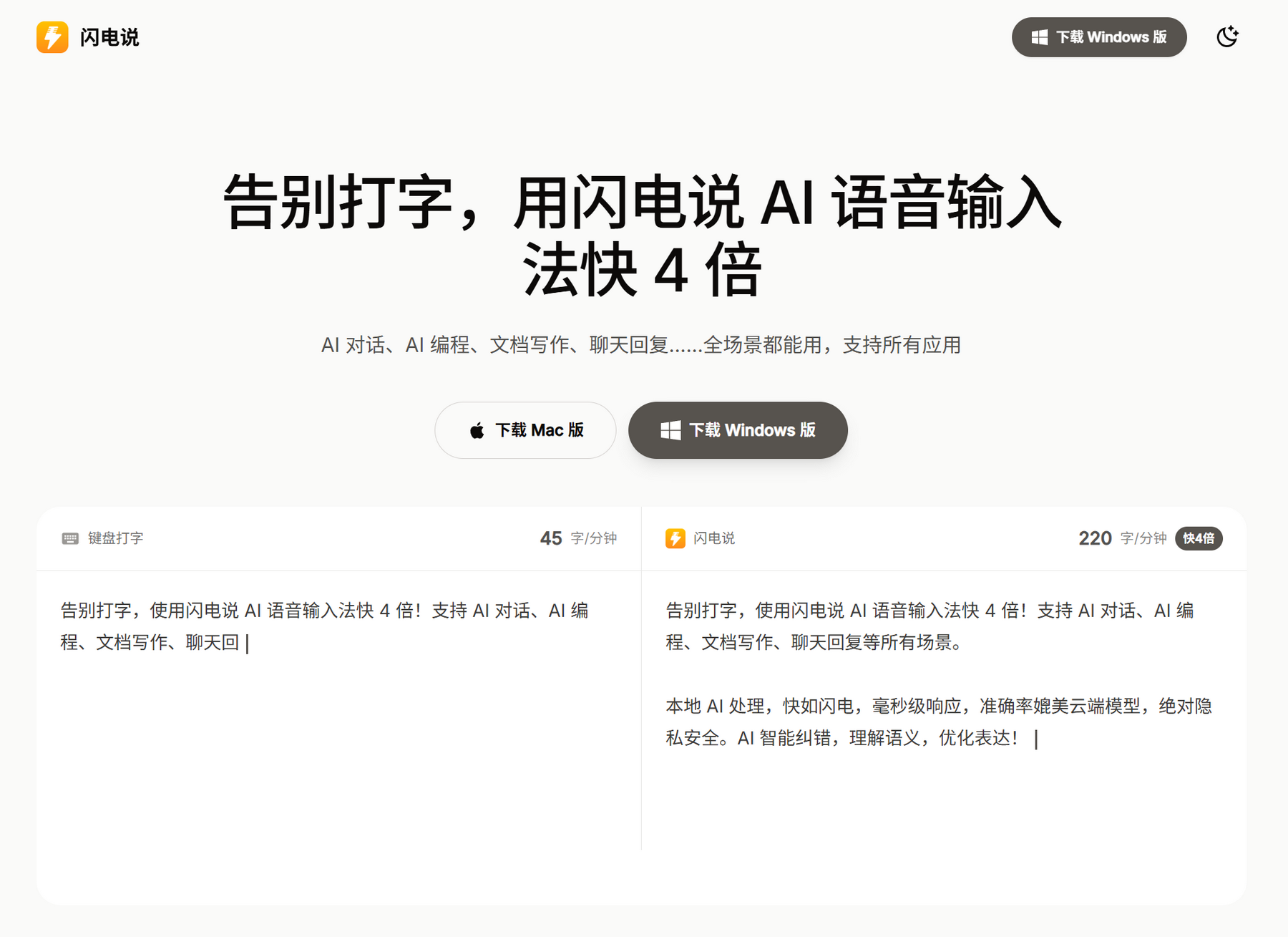
Task: Click the center 下载 Windows 版 button
Action: click(x=737, y=430)
